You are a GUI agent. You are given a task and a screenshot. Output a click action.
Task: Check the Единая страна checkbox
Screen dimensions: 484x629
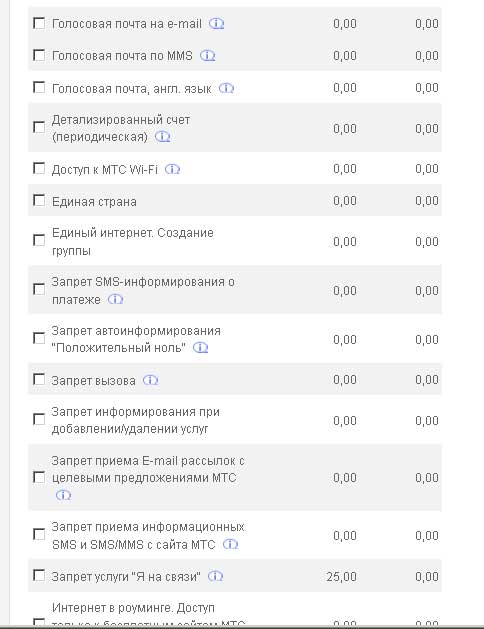tap(39, 200)
